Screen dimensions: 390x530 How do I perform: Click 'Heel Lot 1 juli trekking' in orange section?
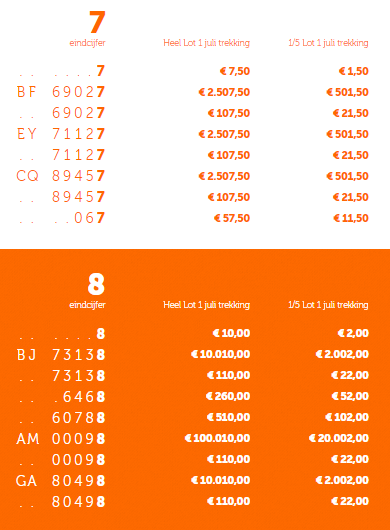tap(206, 305)
